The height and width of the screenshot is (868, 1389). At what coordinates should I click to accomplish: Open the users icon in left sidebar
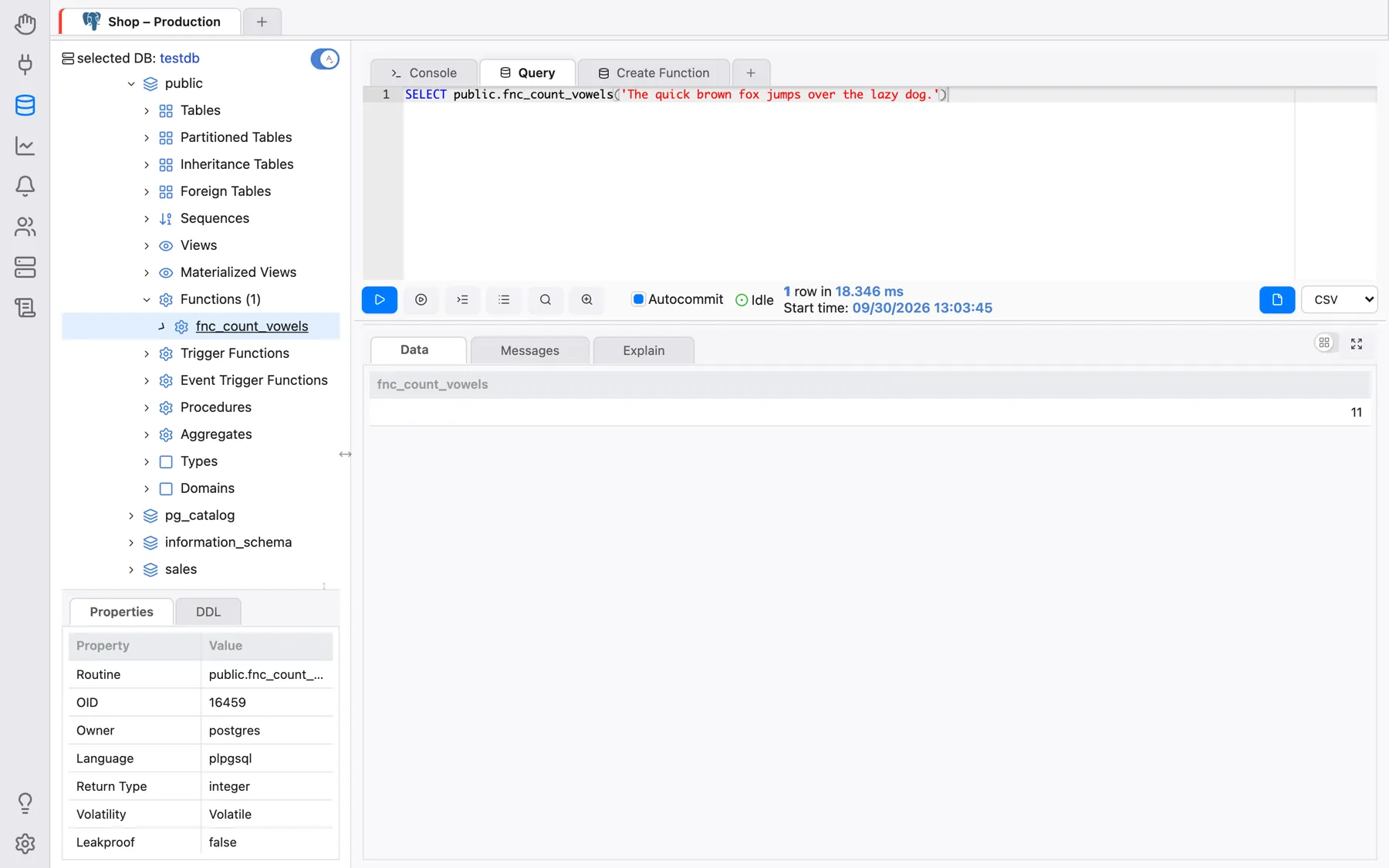click(x=25, y=227)
